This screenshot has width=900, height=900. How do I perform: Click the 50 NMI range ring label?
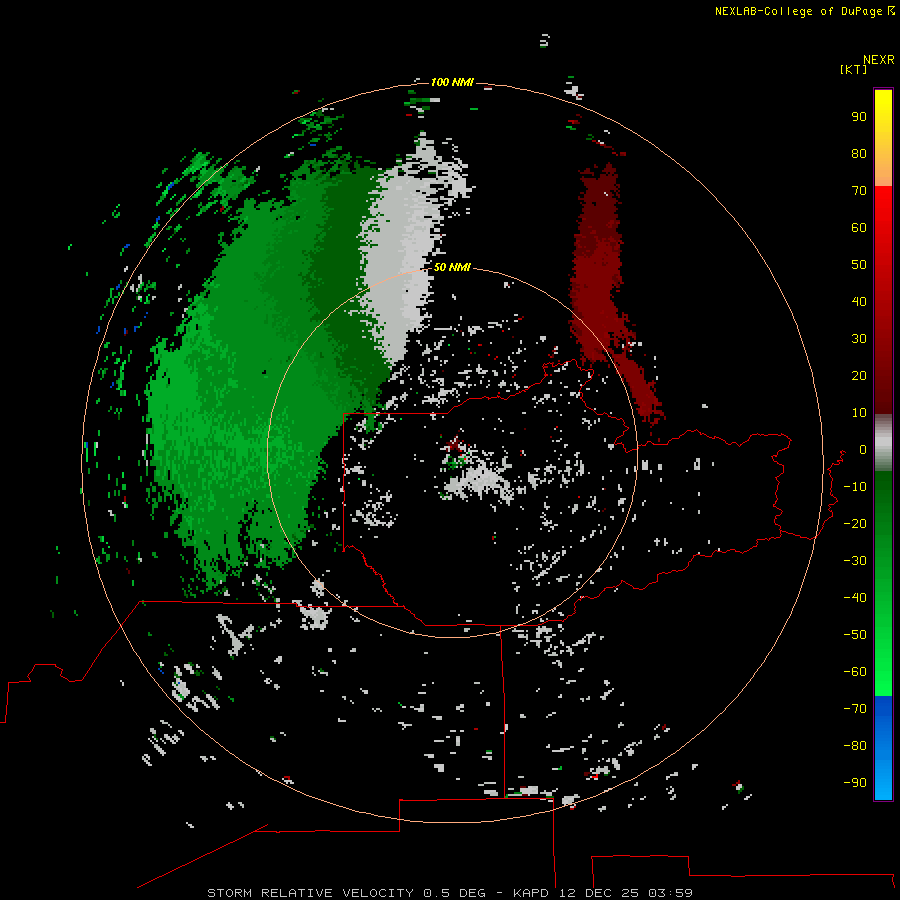tap(452, 267)
